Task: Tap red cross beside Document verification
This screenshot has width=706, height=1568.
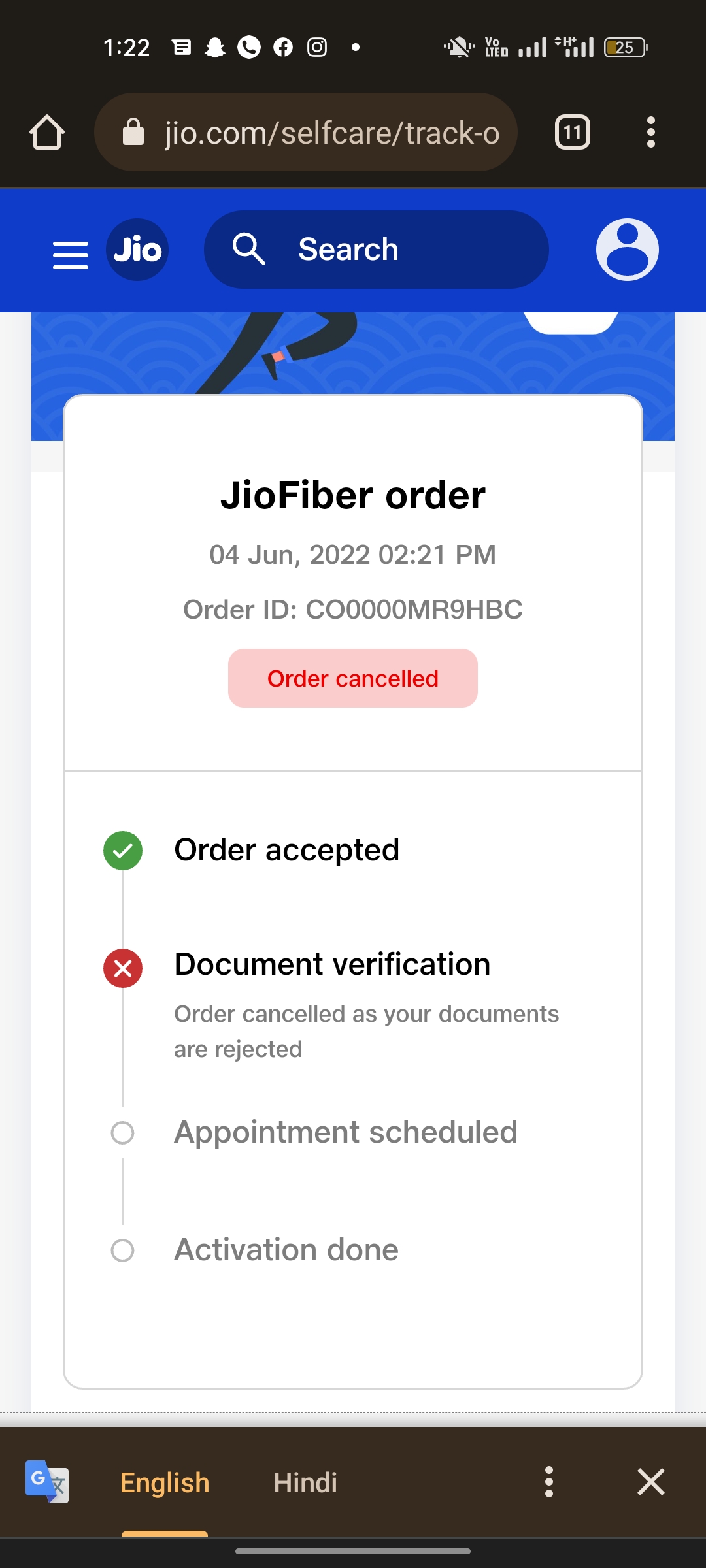Action: coord(123,968)
